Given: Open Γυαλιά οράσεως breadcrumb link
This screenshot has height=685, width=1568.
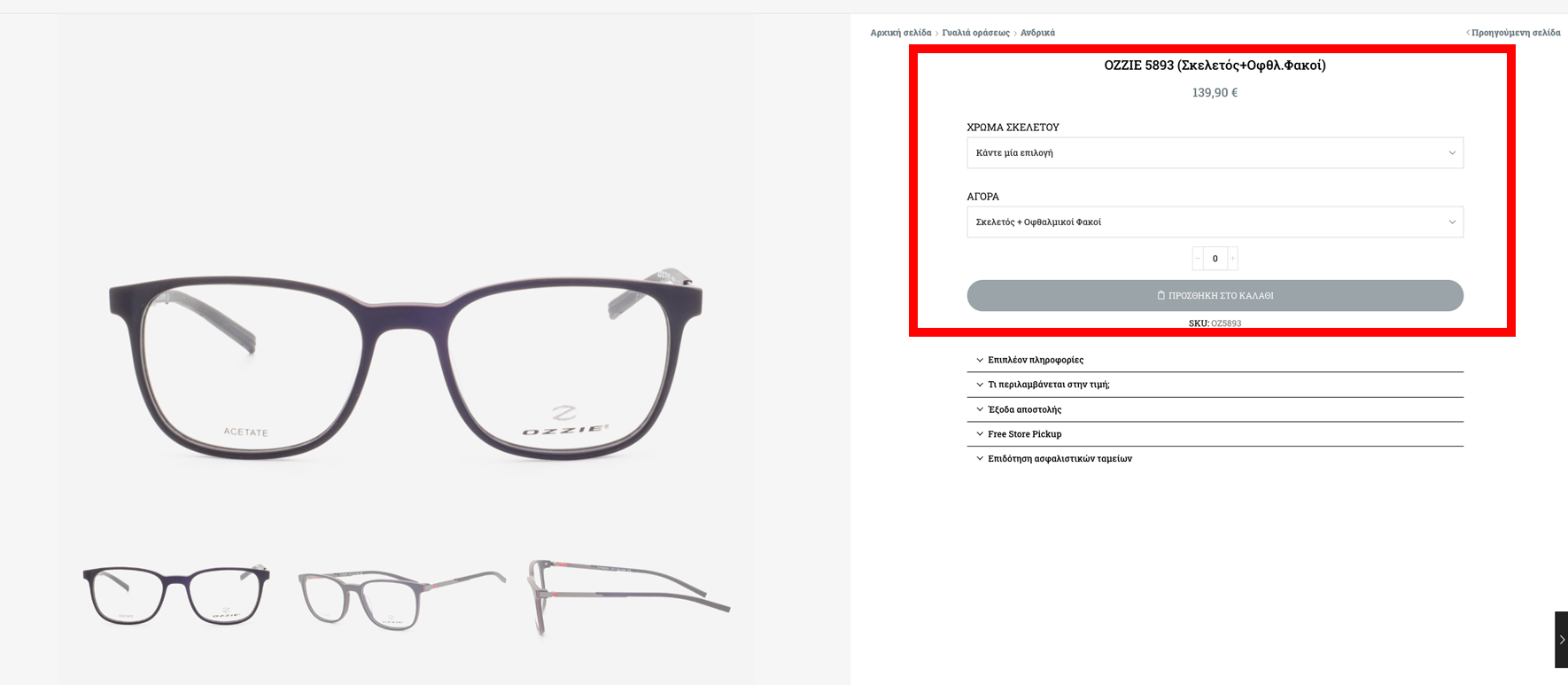Looking at the screenshot, I should point(975,33).
